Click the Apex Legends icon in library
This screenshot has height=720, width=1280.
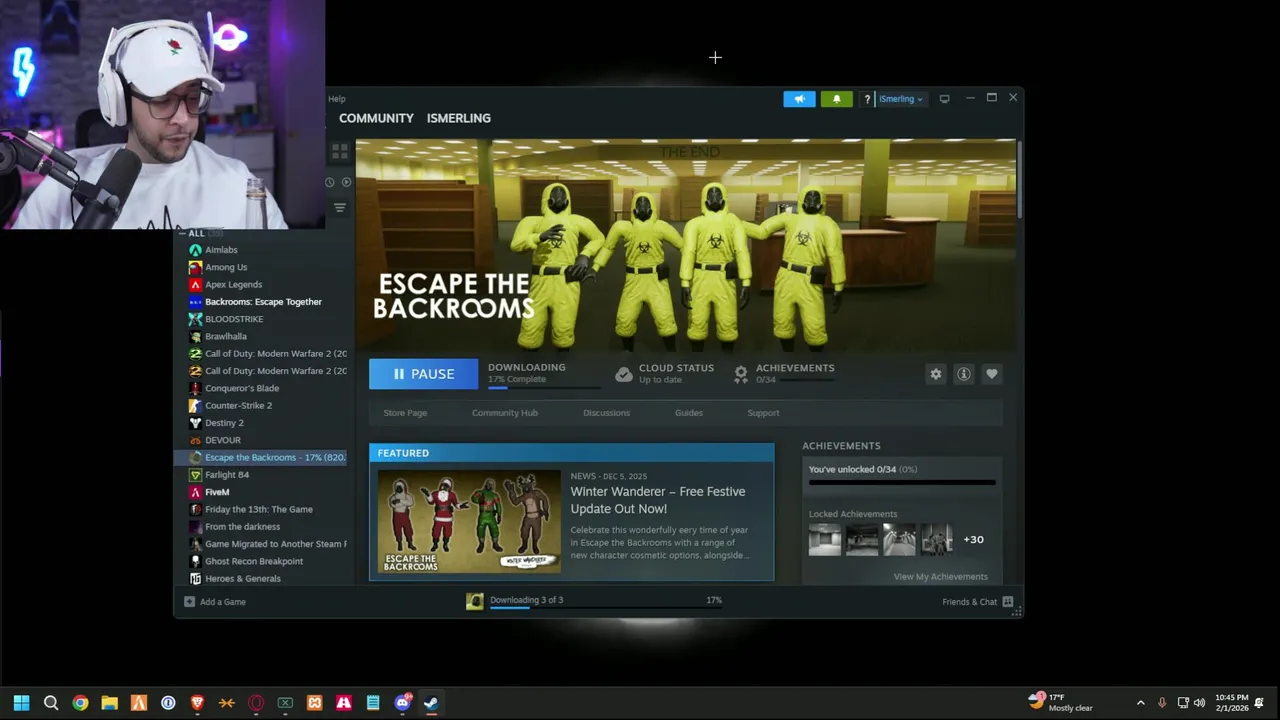point(196,284)
